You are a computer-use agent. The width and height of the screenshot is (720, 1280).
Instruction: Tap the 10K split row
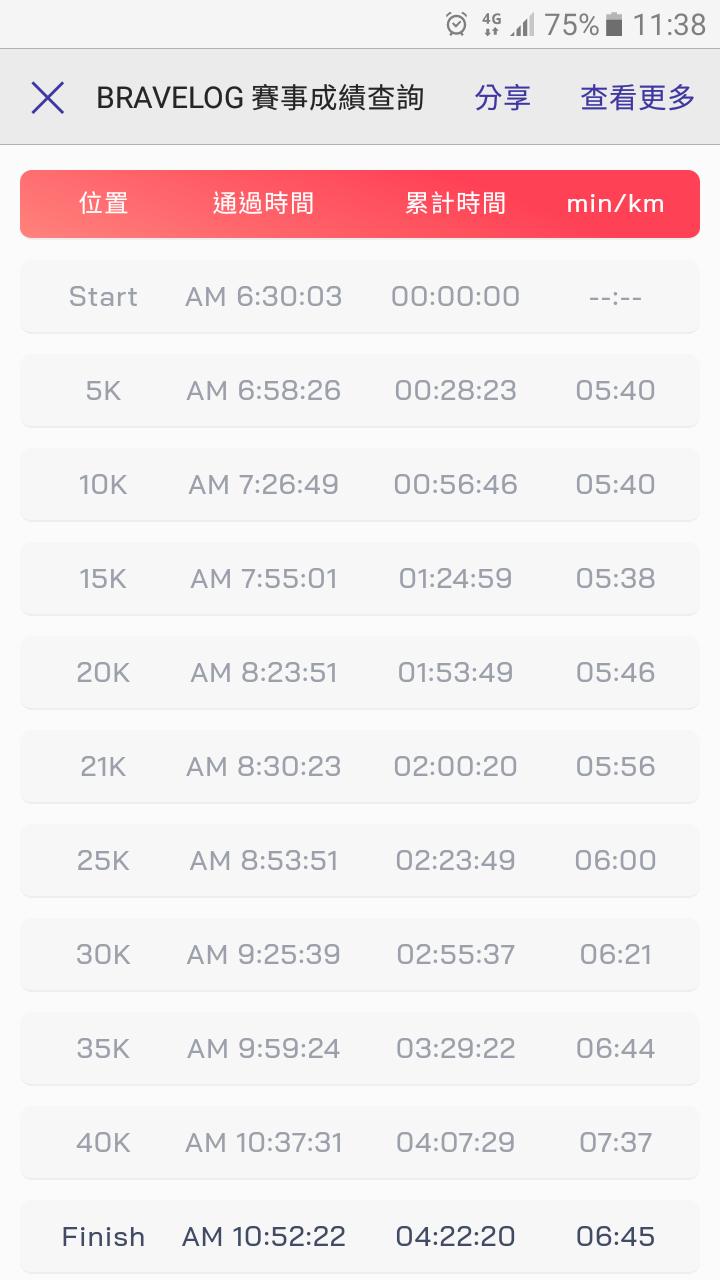(360, 485)
